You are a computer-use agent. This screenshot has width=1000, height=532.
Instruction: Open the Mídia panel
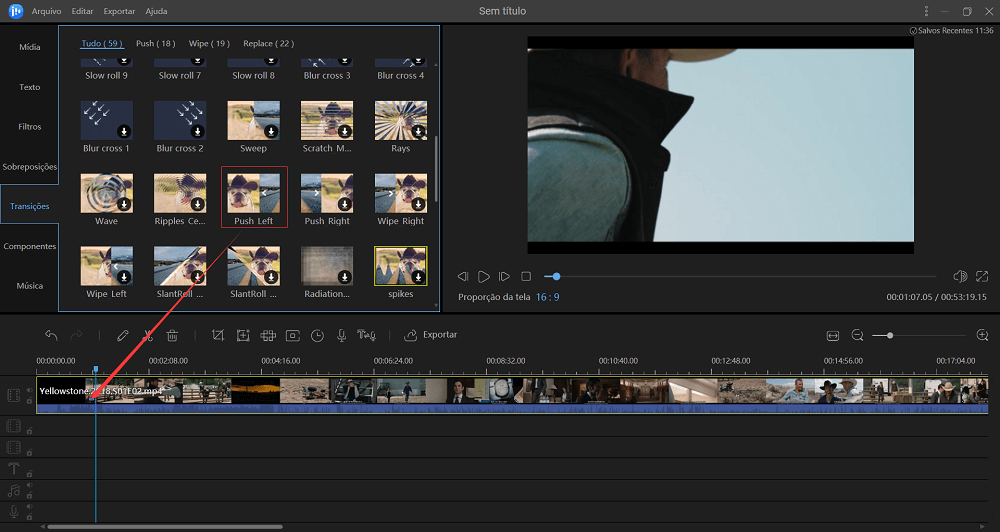[29, 47]
